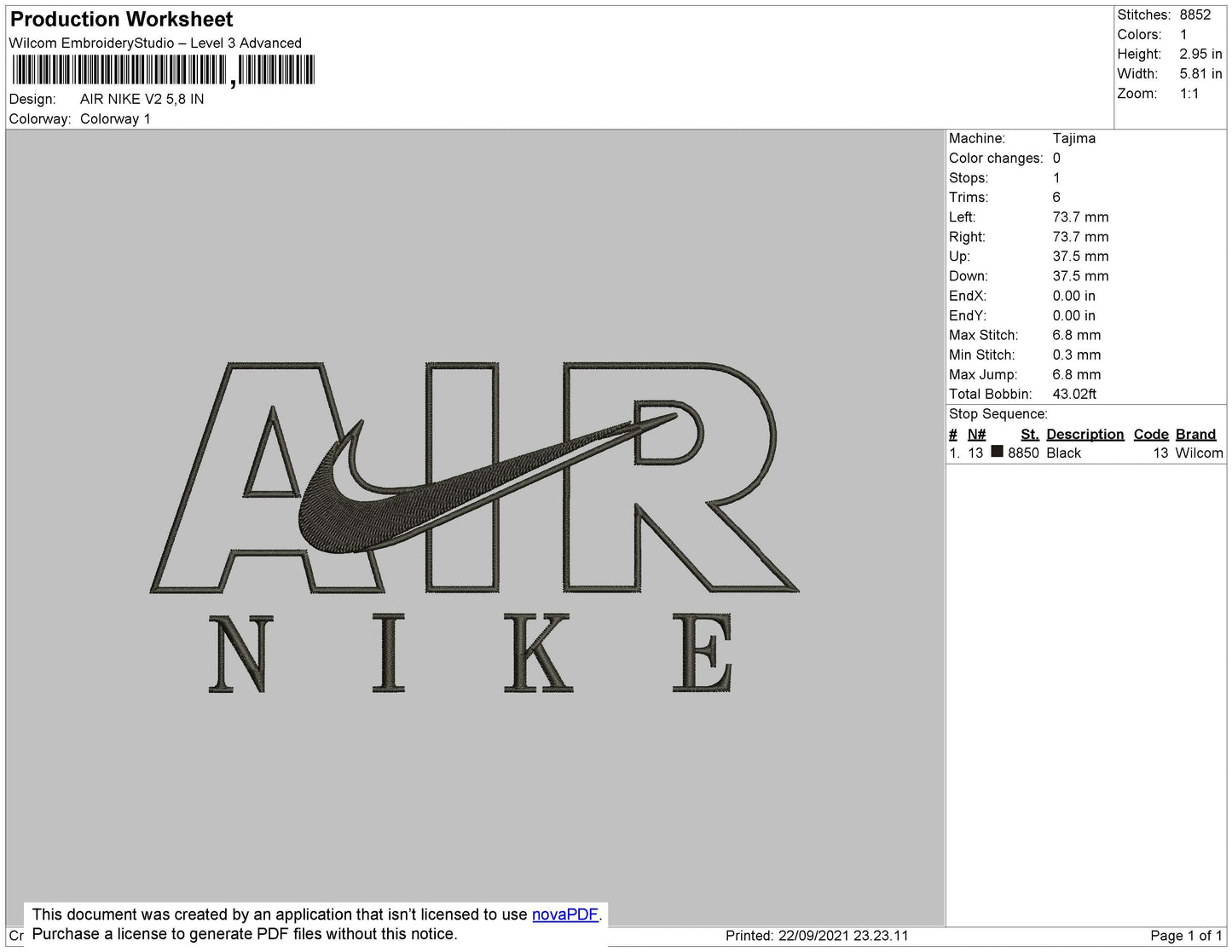Click the Width value '5.81 in'
The image size is (1232, 952).
pos(1200,74)
